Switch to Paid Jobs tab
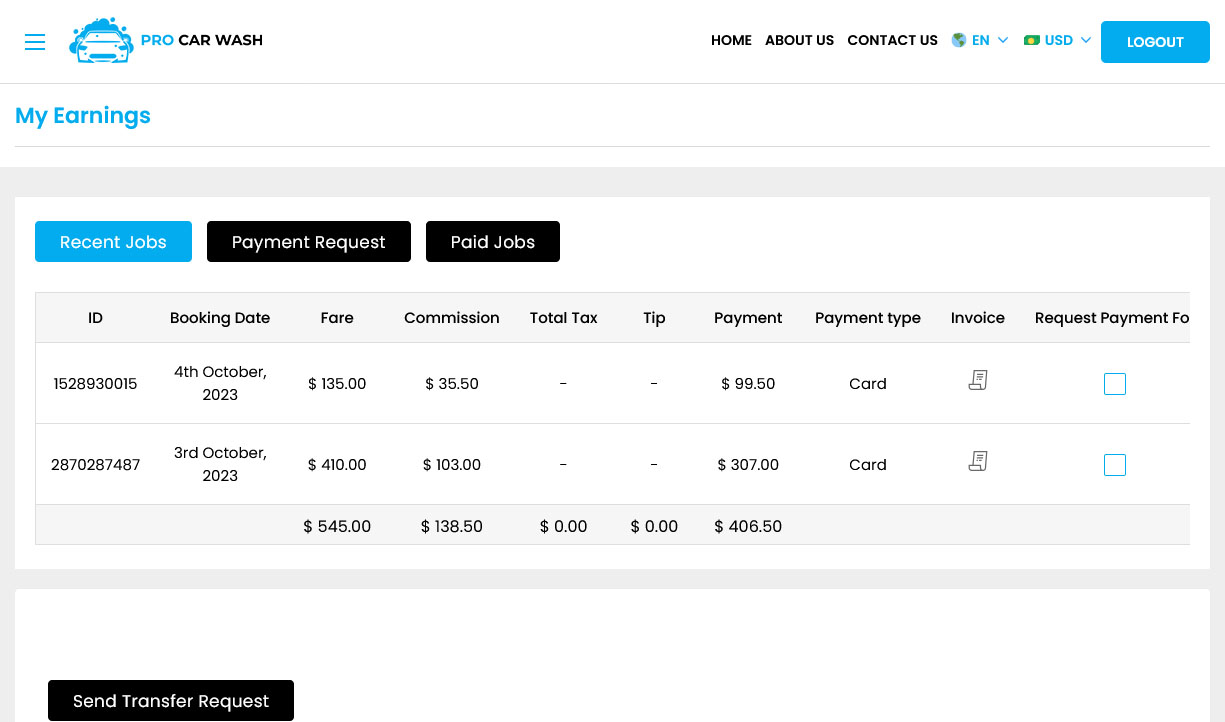Screen dimensions: 1225x722 point(493,242)
